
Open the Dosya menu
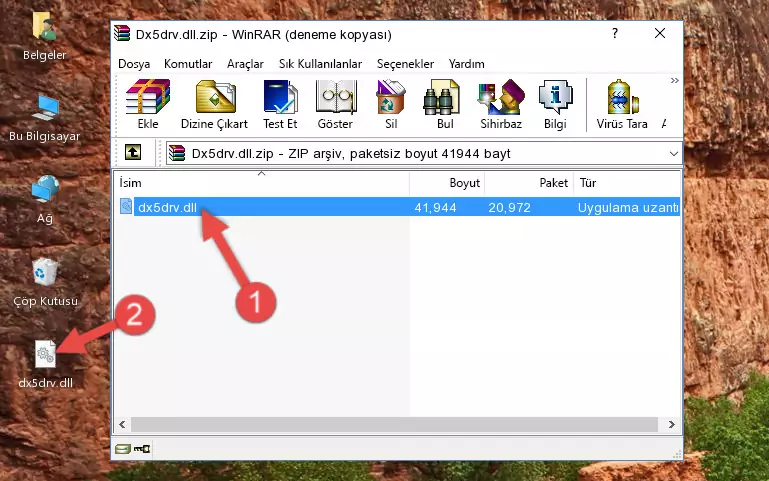(134, 64)
